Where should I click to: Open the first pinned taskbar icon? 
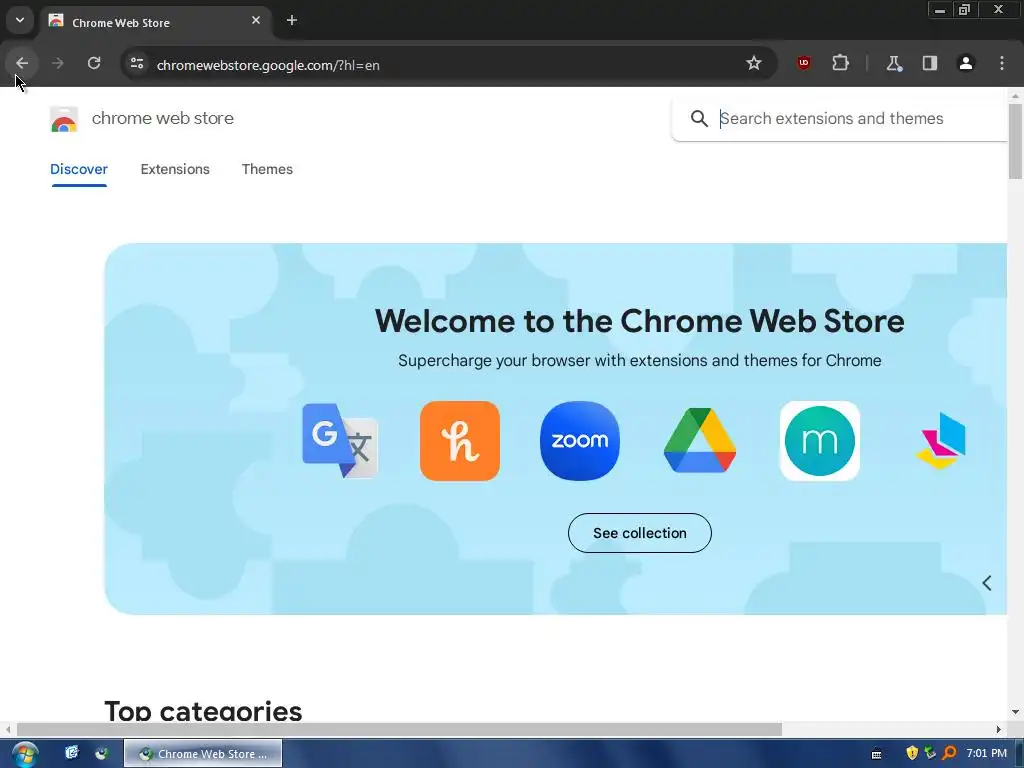click(72, 753)
